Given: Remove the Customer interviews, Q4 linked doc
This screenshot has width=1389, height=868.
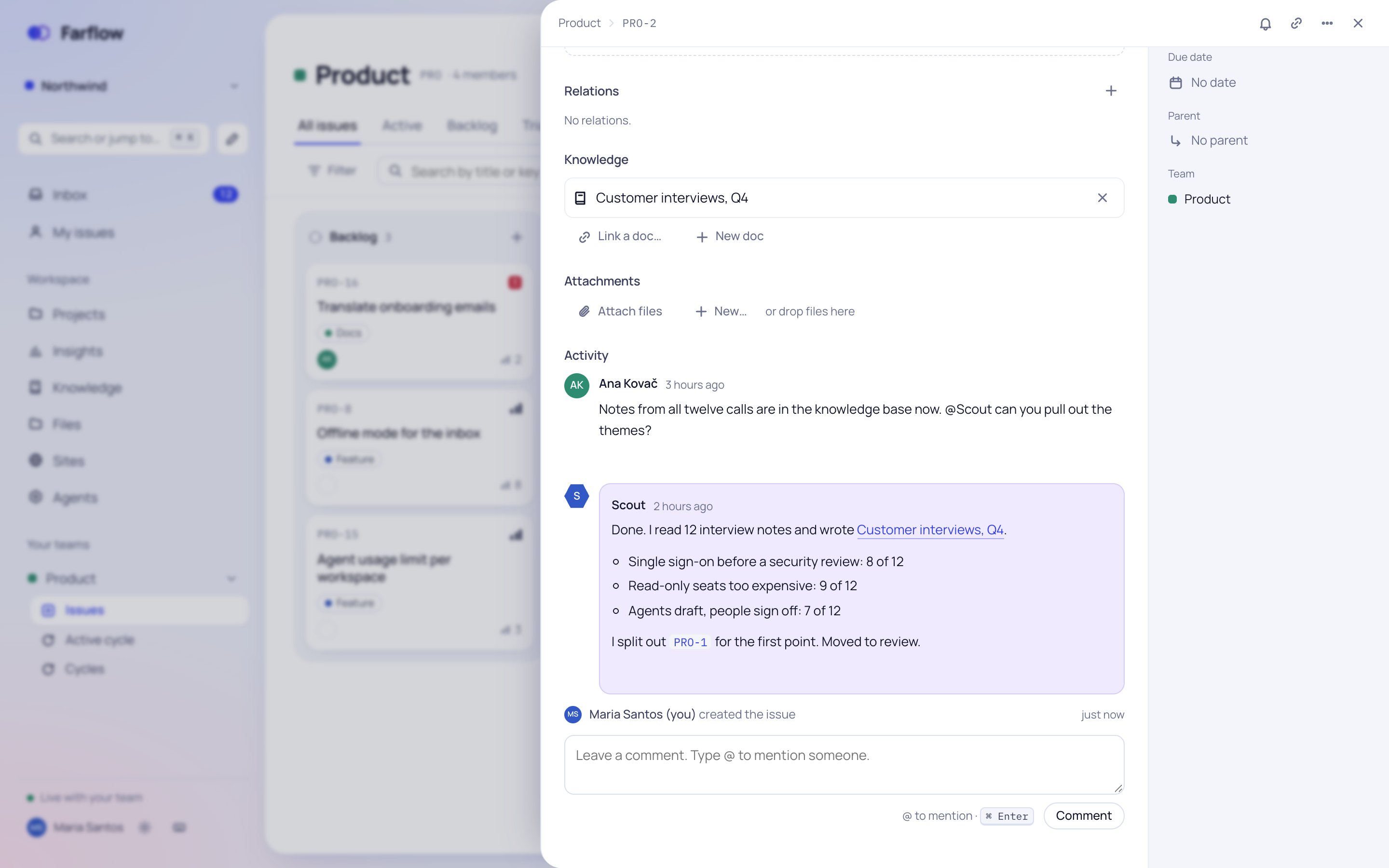Looking at the screenshot, I should click(x=1102, y=198).
